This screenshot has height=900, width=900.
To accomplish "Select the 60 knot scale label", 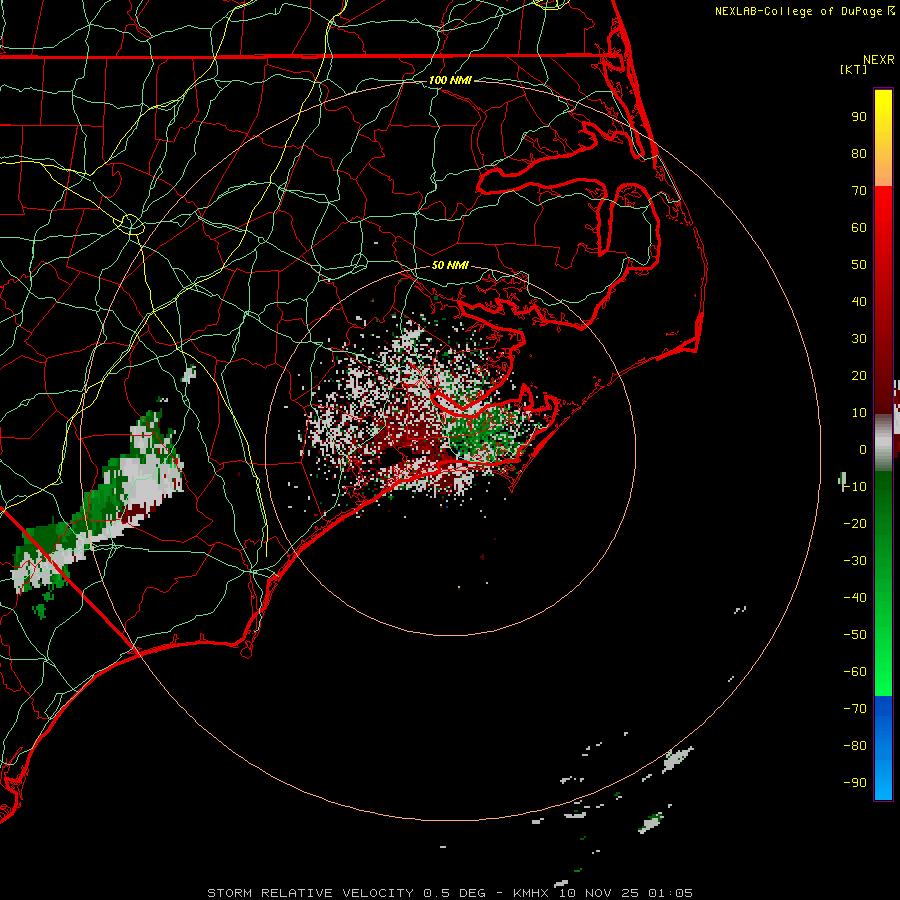I will tap(859, 228).
